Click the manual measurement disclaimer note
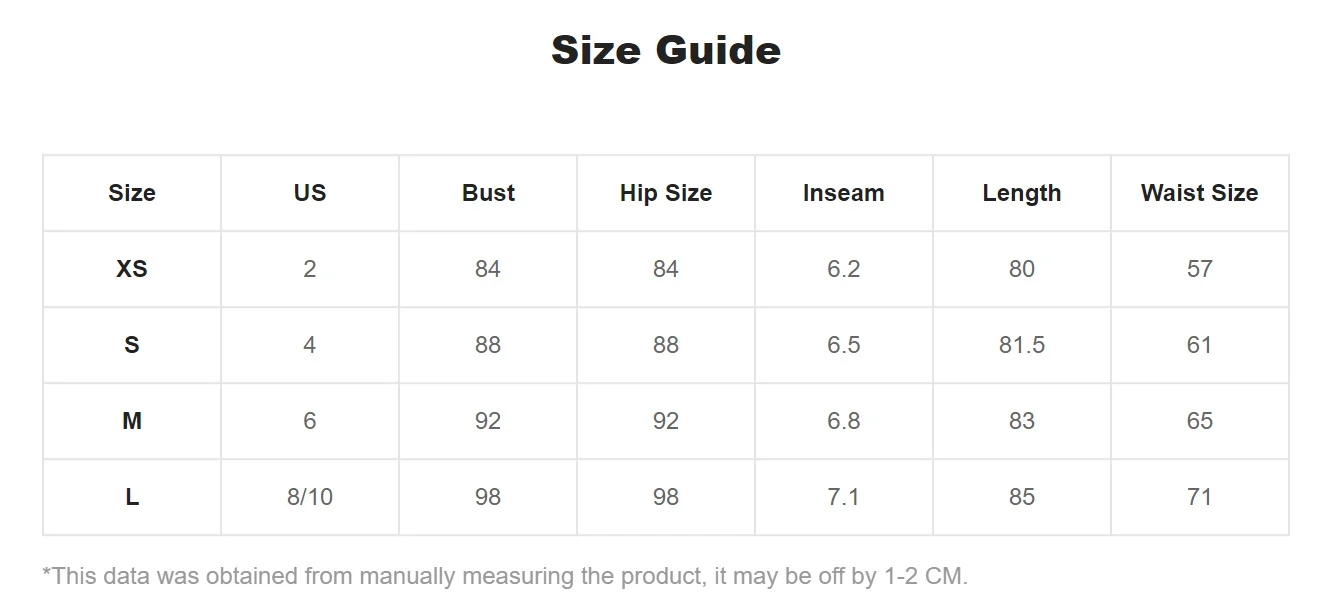 coord(505,576)
